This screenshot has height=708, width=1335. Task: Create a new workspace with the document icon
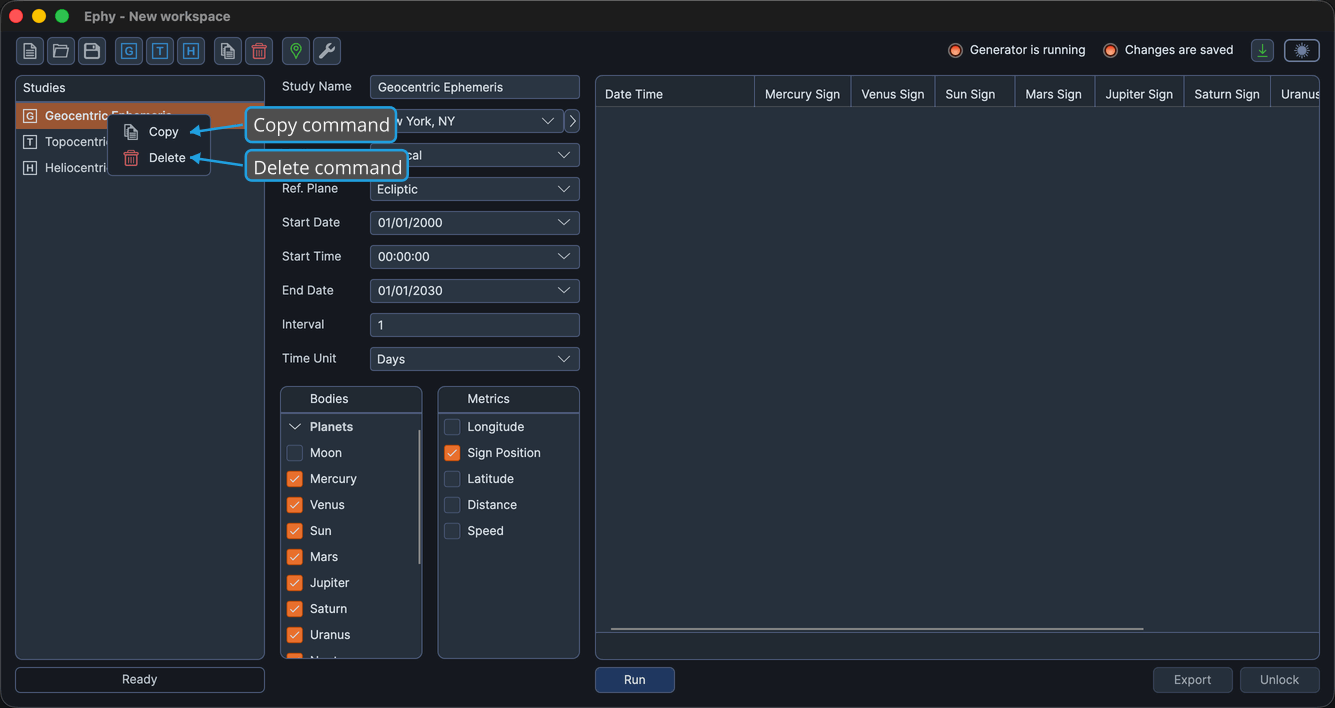coord(30,51)
